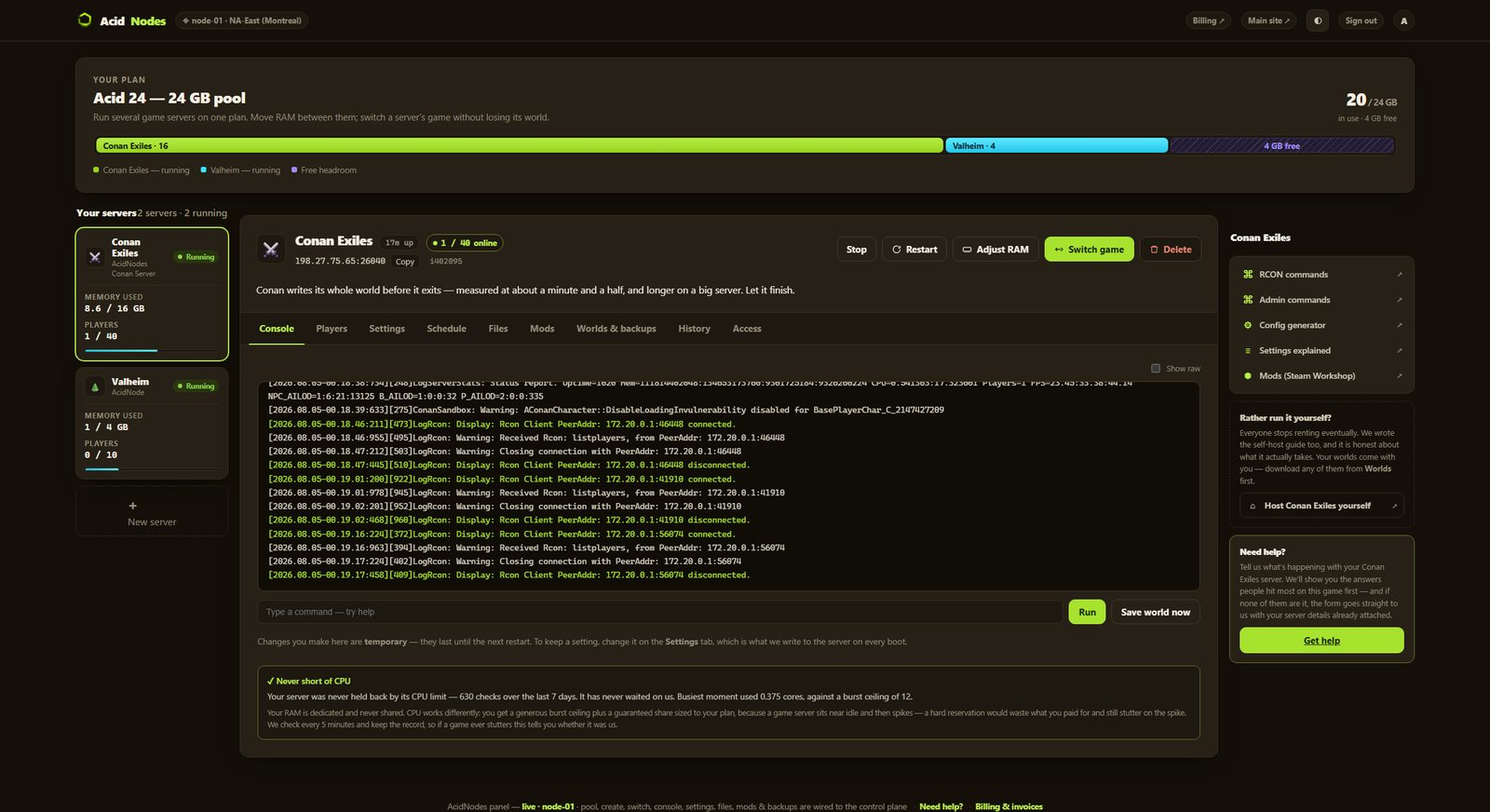1490x812 pixels.
Task: Click the green Switch game button
Action: [1090, 250]
